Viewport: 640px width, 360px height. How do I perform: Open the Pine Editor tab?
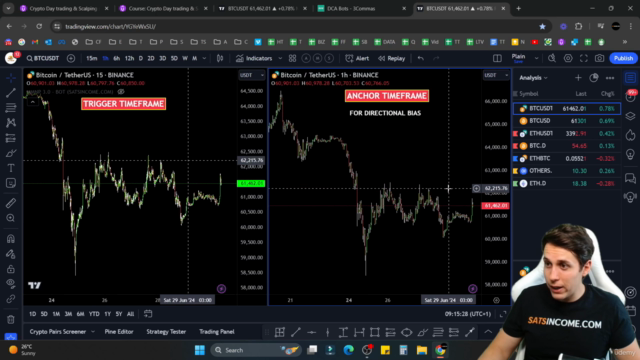tap(119, 331)
